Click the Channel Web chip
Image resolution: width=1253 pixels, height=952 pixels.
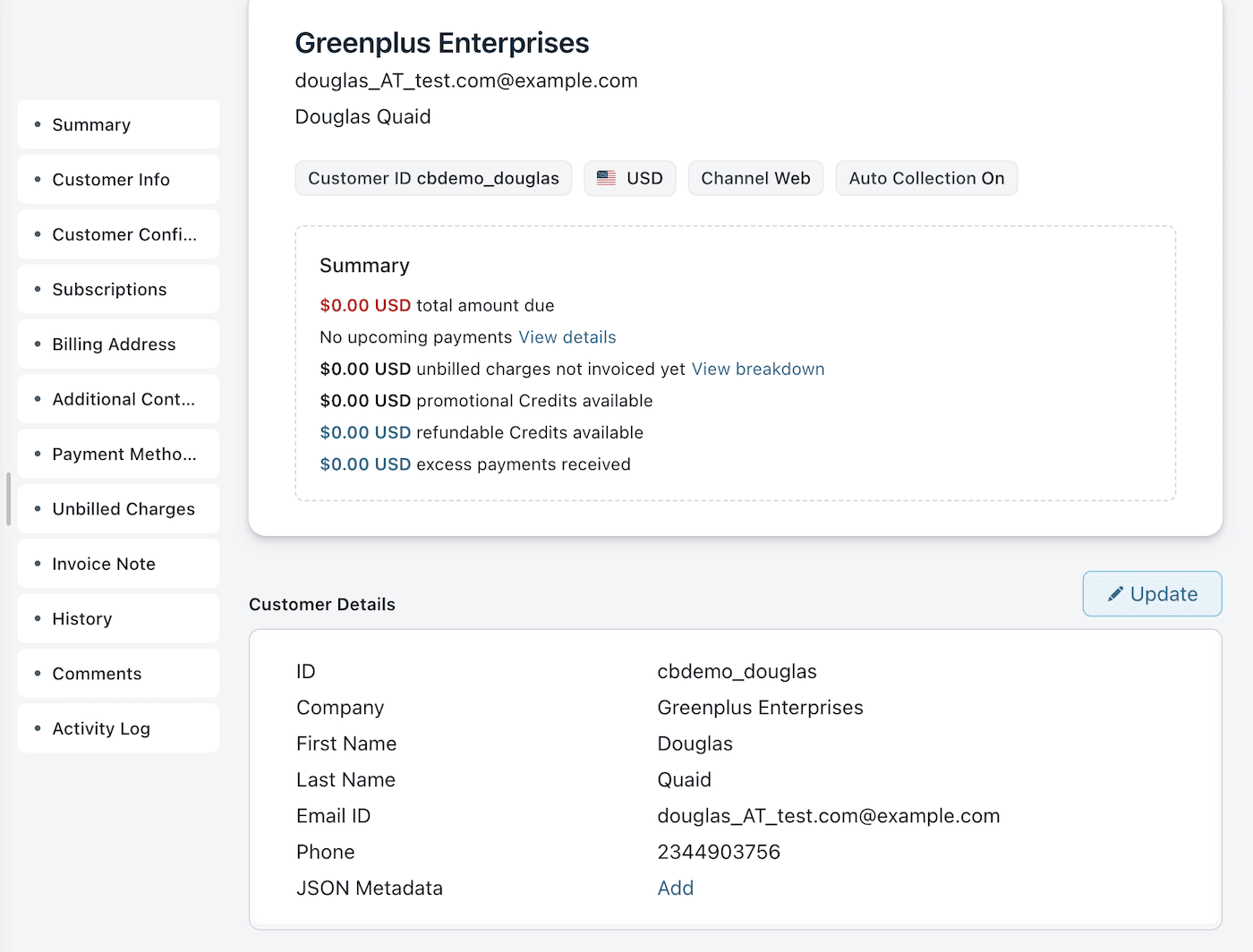[754, 178]
